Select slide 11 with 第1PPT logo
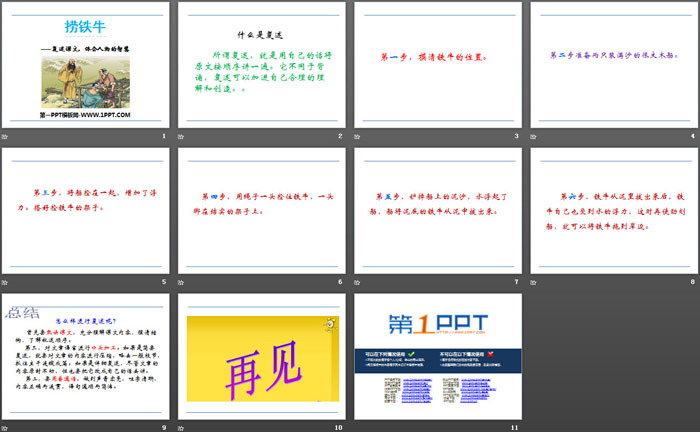Image resolution: width=700 pixels, height=432 pixels. [x=438, y=356]
